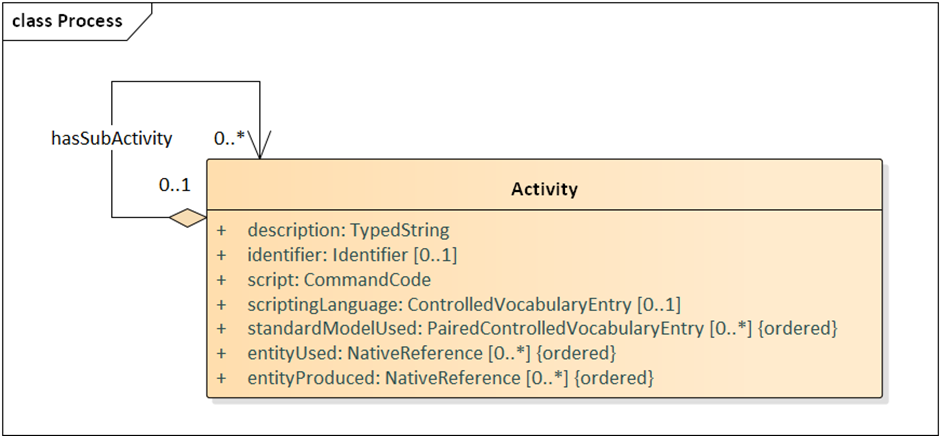This screenshot has width=940, height=436.
Task: Select the Activity class title
Action: tap(544, 190)
